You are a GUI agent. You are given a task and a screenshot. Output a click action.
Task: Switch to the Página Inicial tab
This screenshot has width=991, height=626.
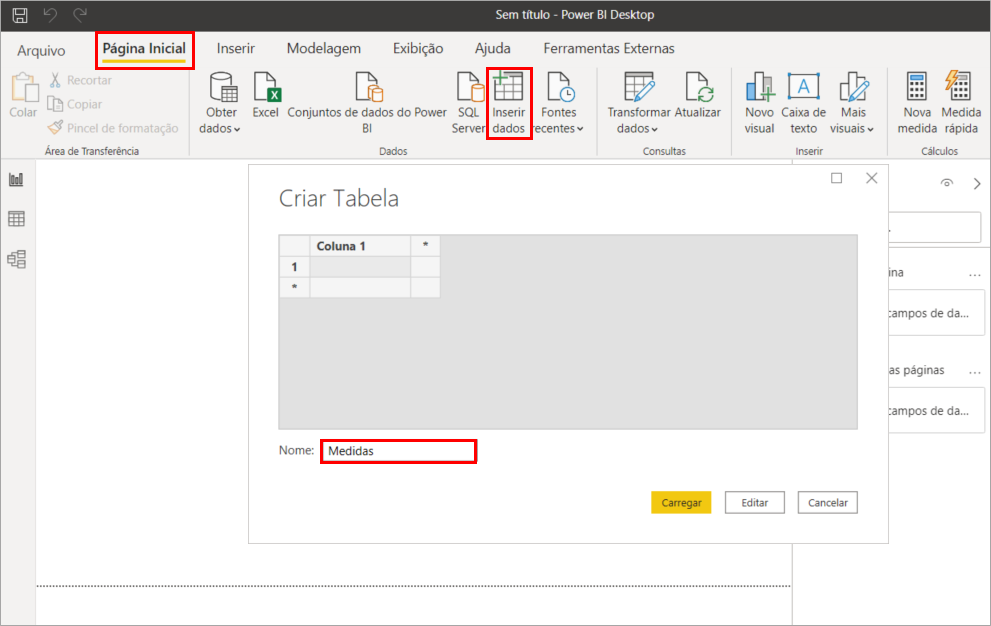point(144,49)
